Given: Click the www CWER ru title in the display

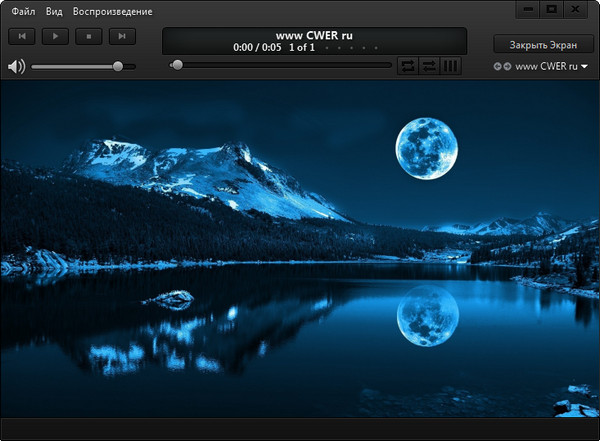Looking at the screenshot, I should [314, 36].
